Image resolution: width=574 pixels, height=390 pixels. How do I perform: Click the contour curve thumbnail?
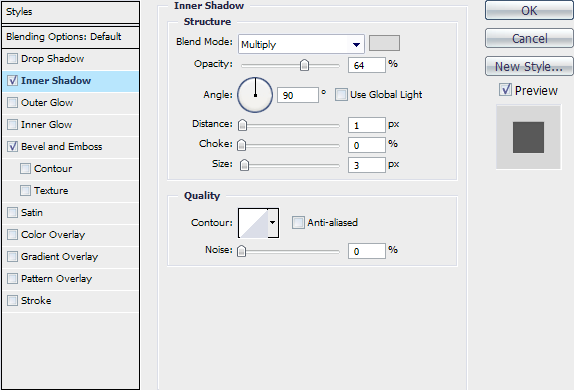point(253,223)
